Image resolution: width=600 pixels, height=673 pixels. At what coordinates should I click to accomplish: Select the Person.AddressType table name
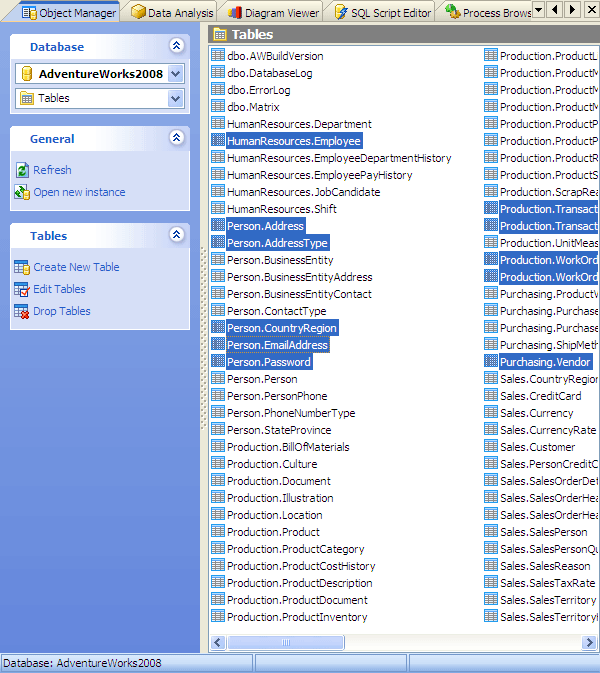[277, 243]
